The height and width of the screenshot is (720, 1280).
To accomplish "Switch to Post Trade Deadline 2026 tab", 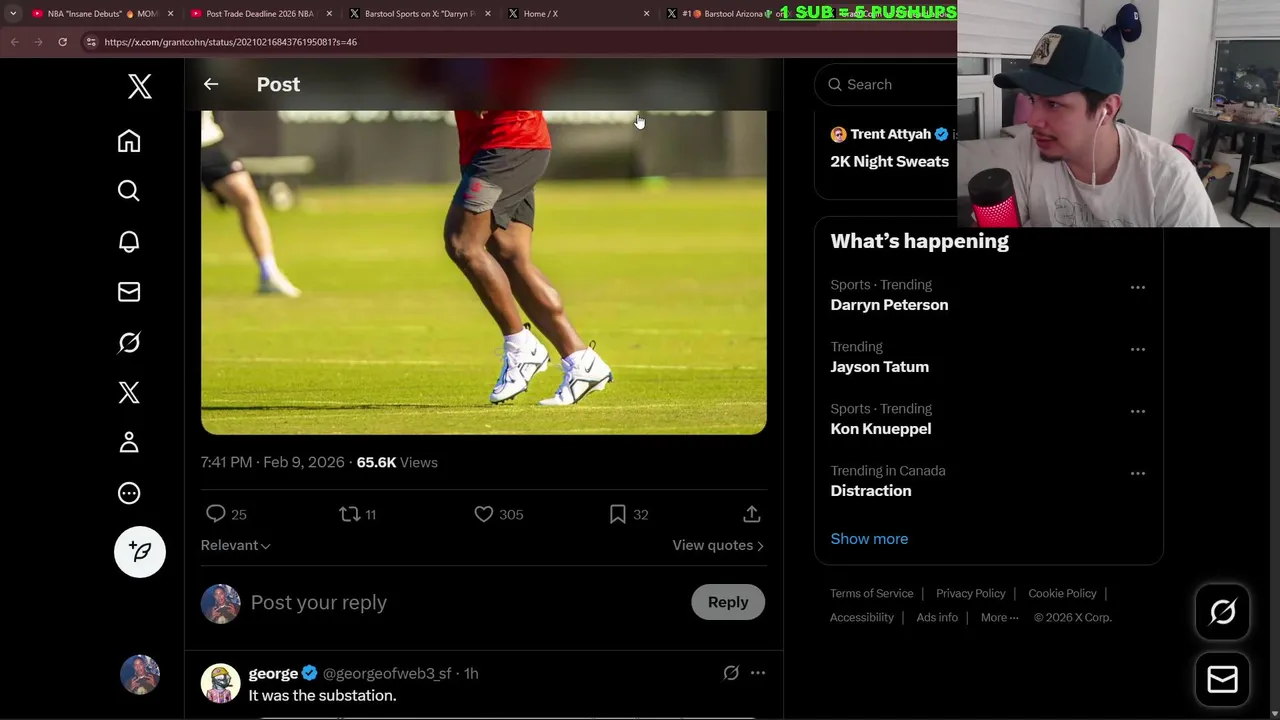I will point(259,14).
